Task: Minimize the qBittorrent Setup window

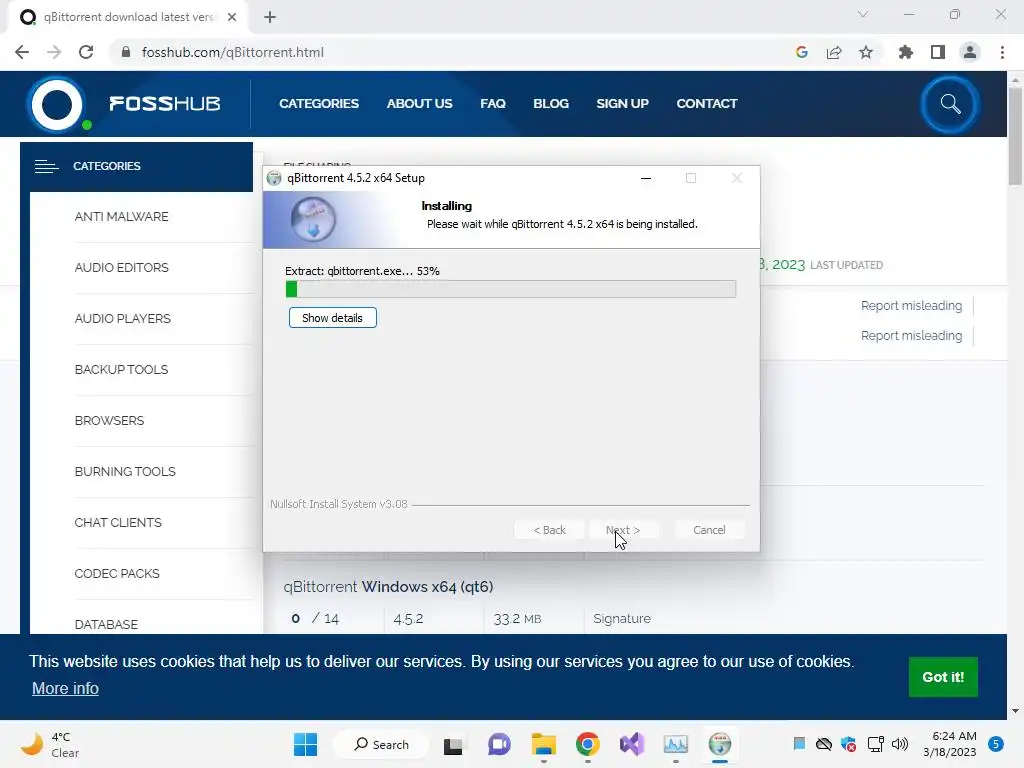Action: (x=646, y=178)
